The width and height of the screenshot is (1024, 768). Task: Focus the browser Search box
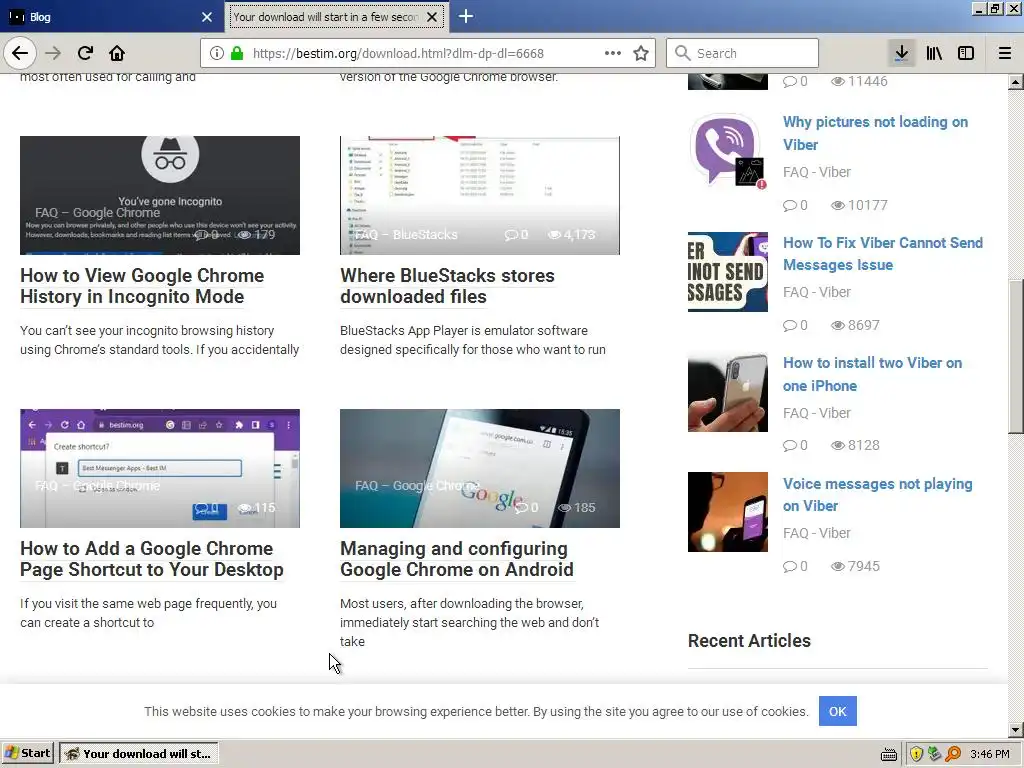click(x=743, y=54)
